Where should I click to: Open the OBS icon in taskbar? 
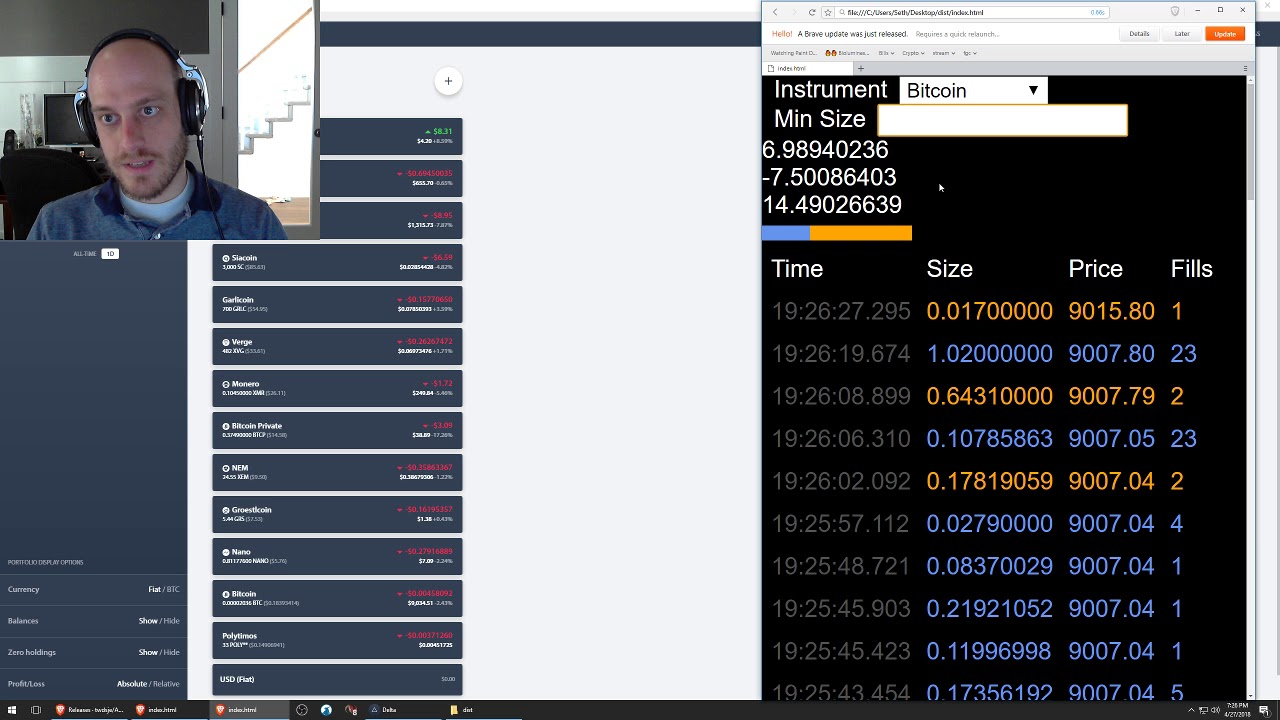[x=302, y=710]
